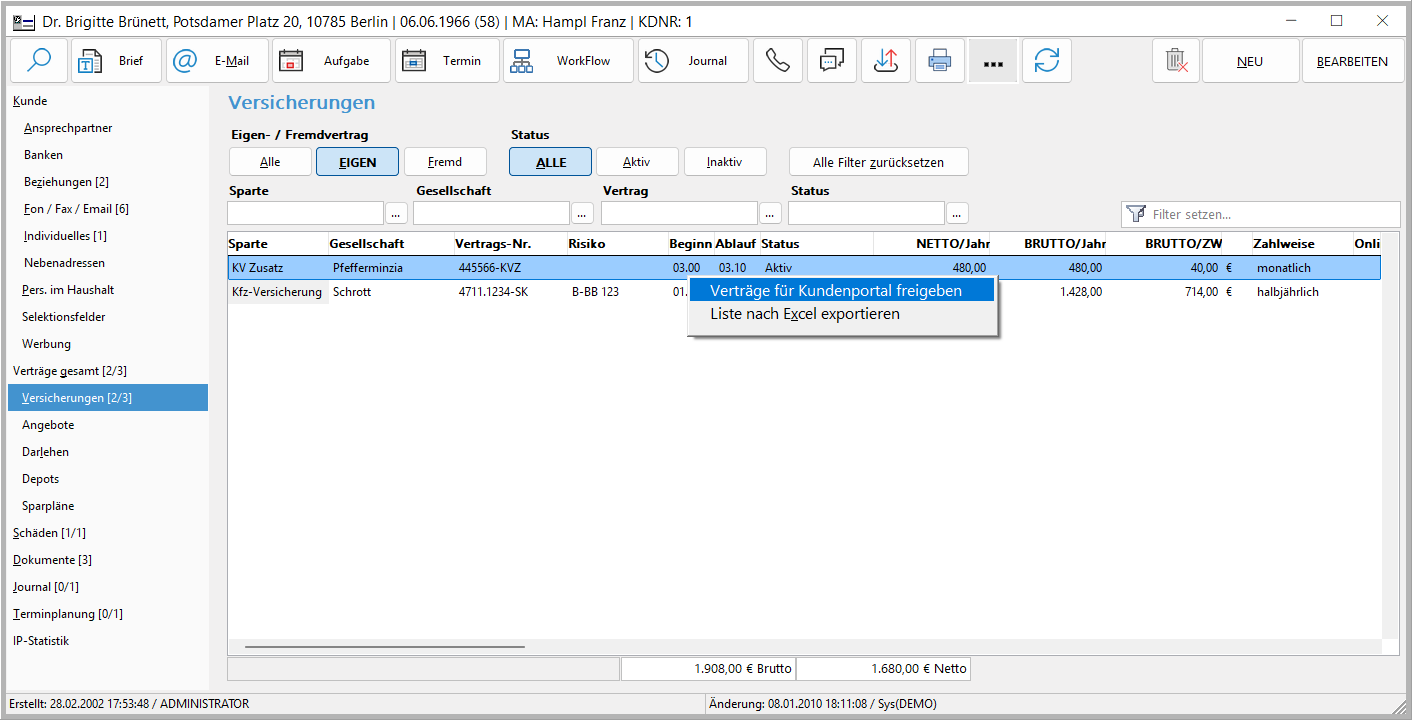Open the phone call icon

click(x=777, y=61)
